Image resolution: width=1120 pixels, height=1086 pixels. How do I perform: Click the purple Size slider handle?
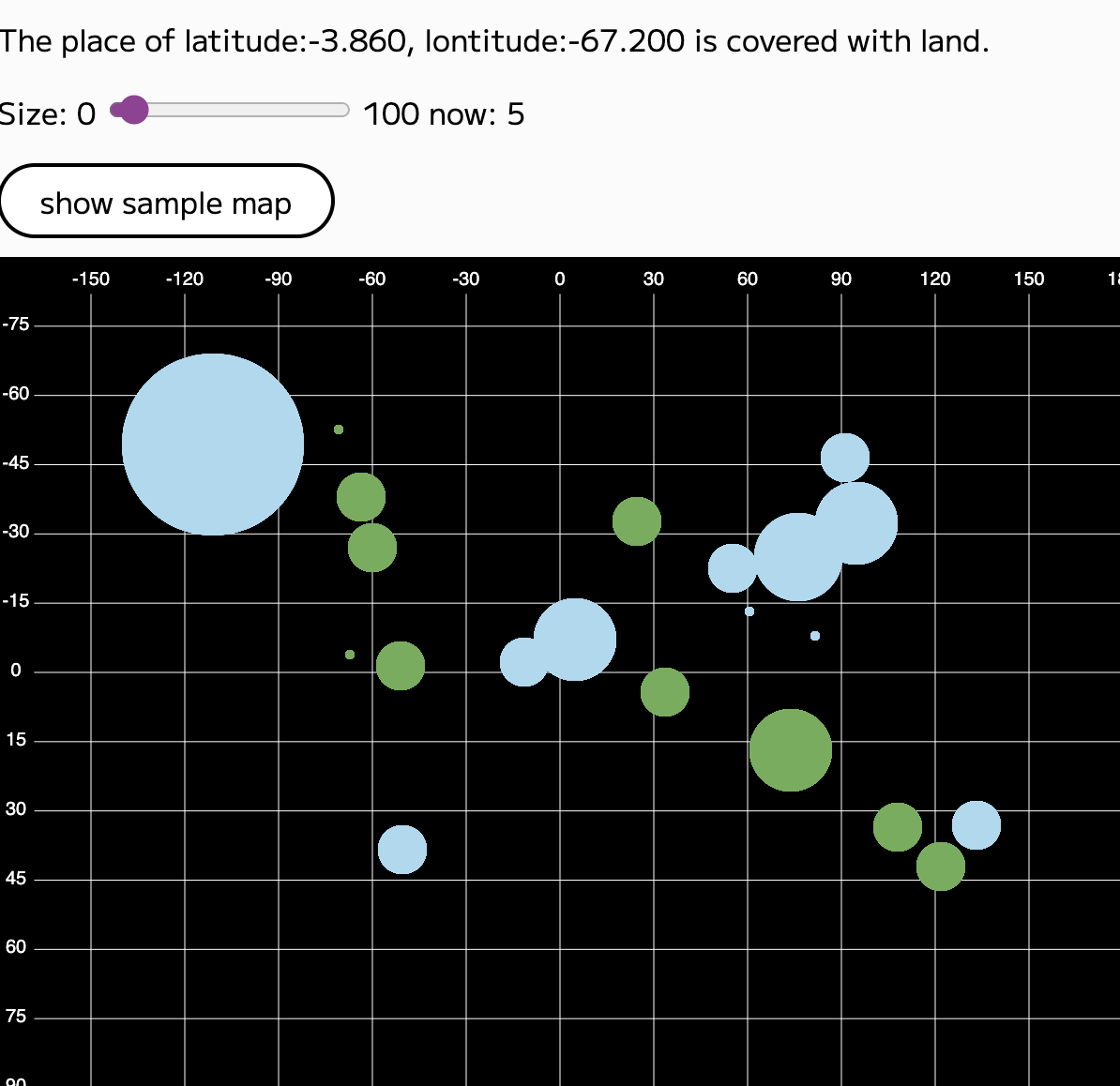[134, 110]
